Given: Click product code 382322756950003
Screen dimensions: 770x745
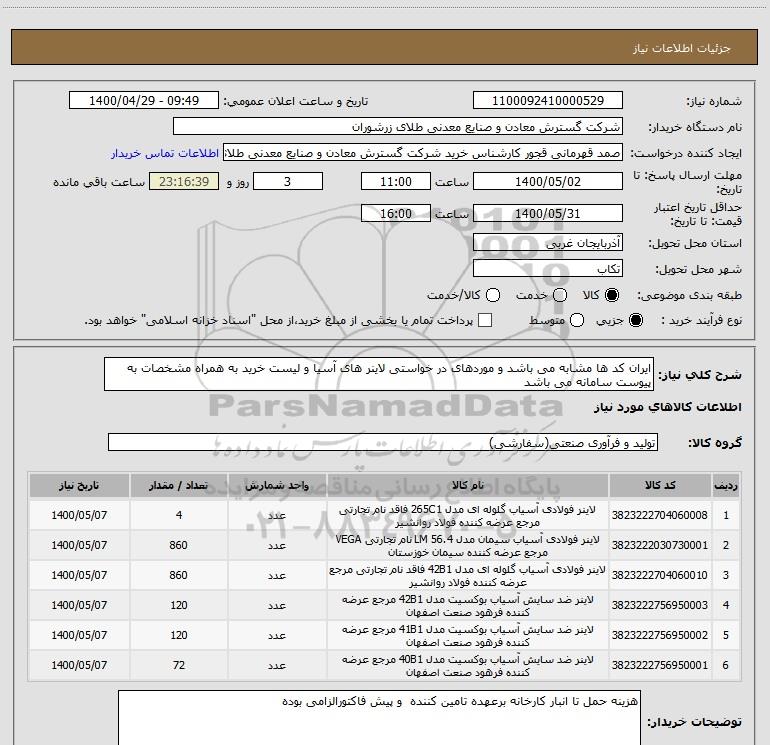Looking at the screenshot, I should click(660, 605).
